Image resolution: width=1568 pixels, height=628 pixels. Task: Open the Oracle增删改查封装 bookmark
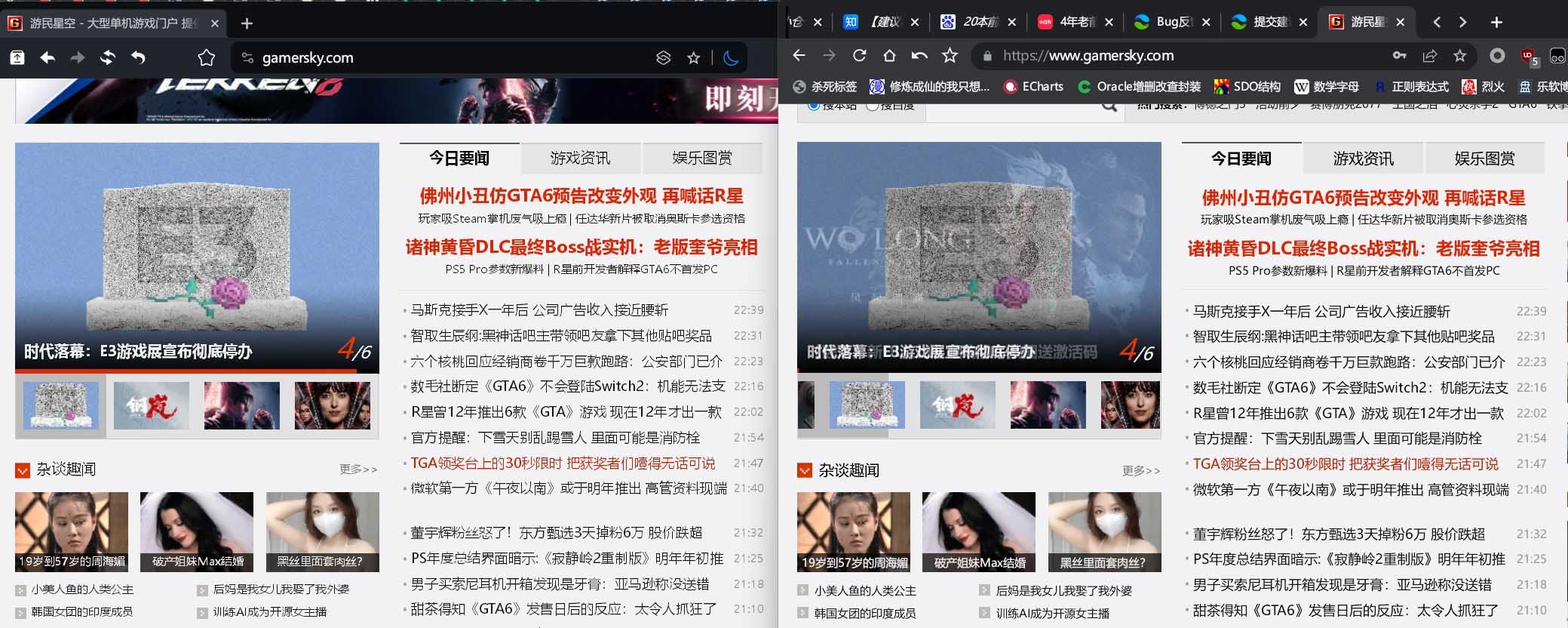point(1140,87)
